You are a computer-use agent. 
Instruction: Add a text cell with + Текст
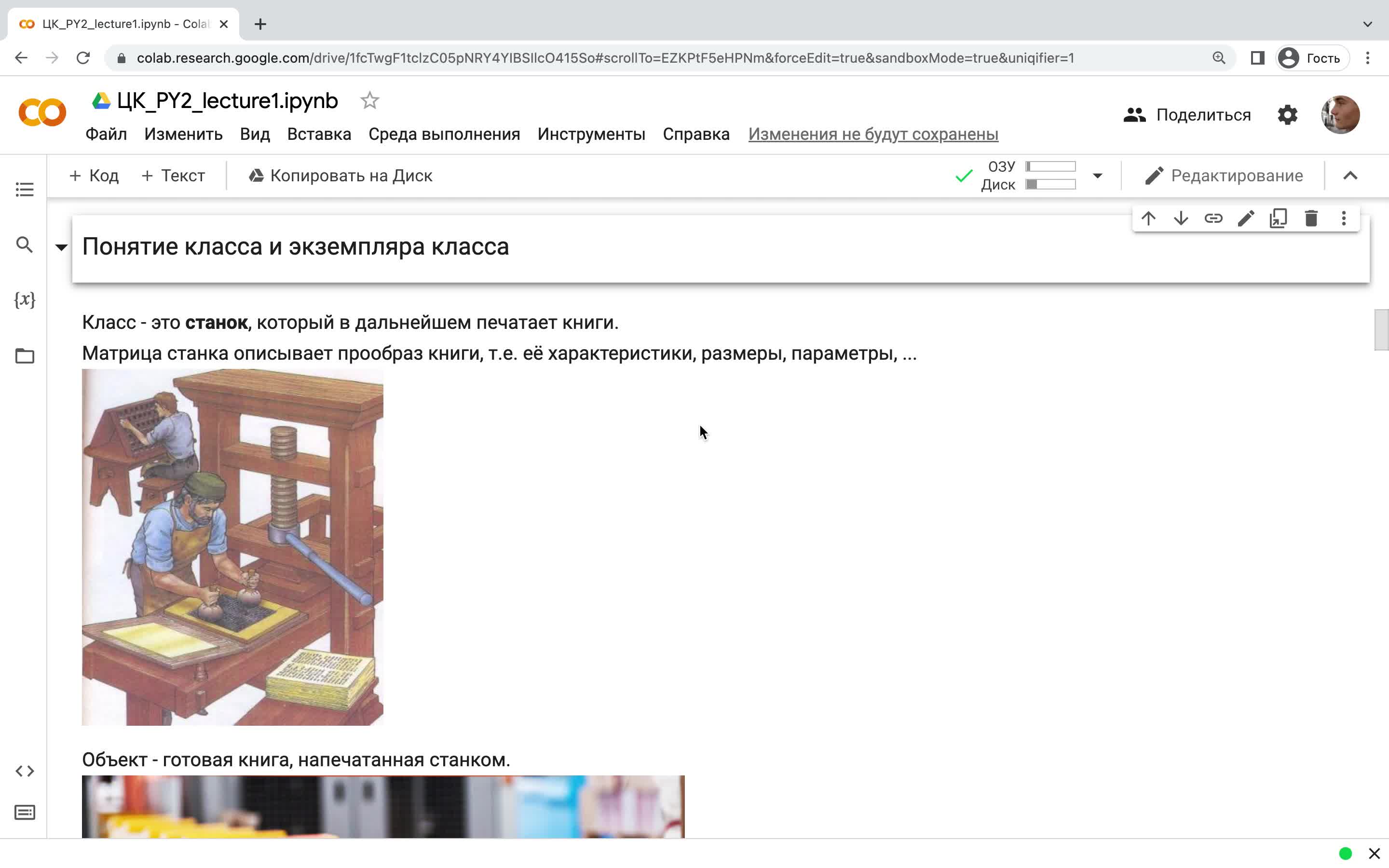coord(173,176)
